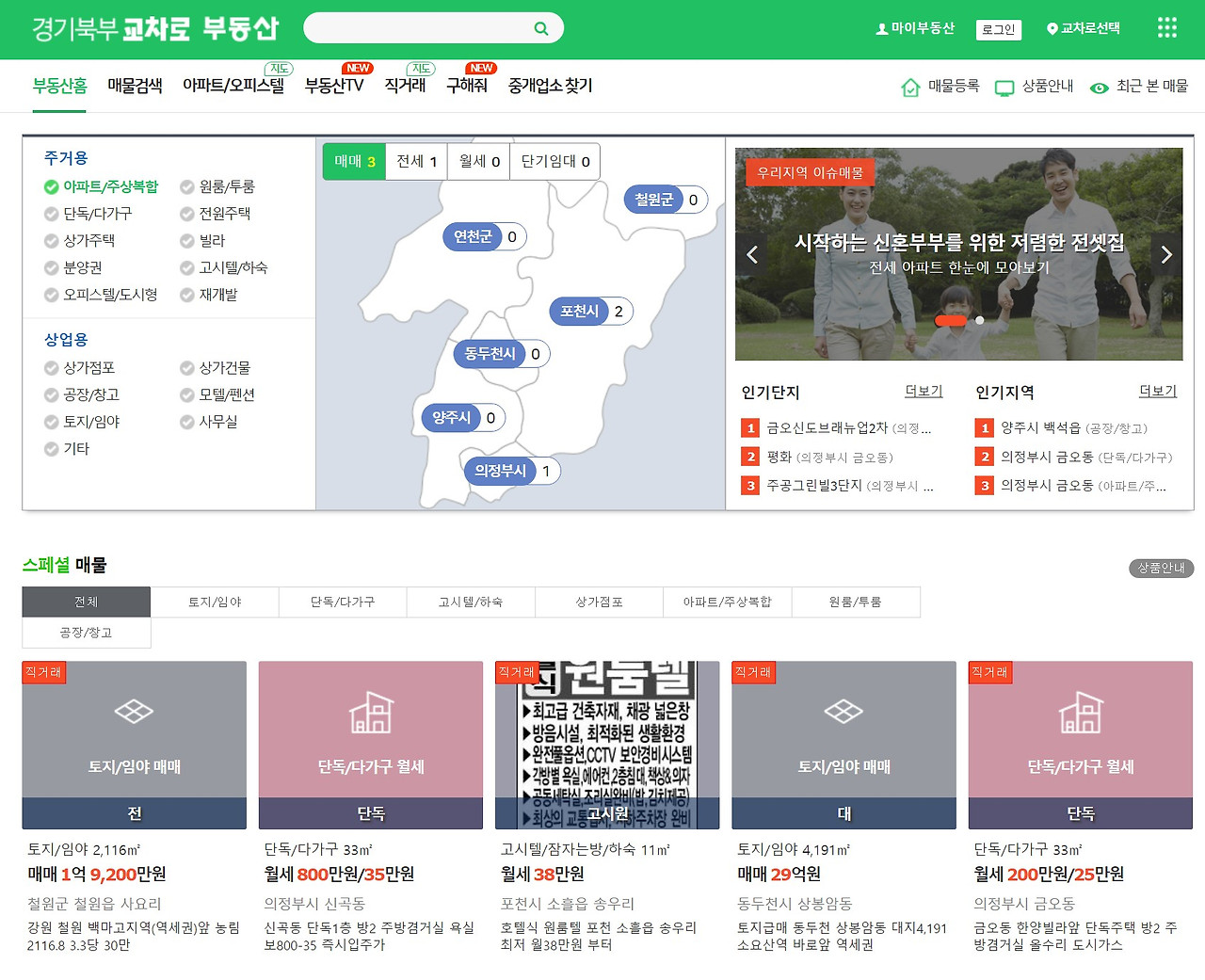Open the 아파트/오피스텔 menu

(233, 86)
